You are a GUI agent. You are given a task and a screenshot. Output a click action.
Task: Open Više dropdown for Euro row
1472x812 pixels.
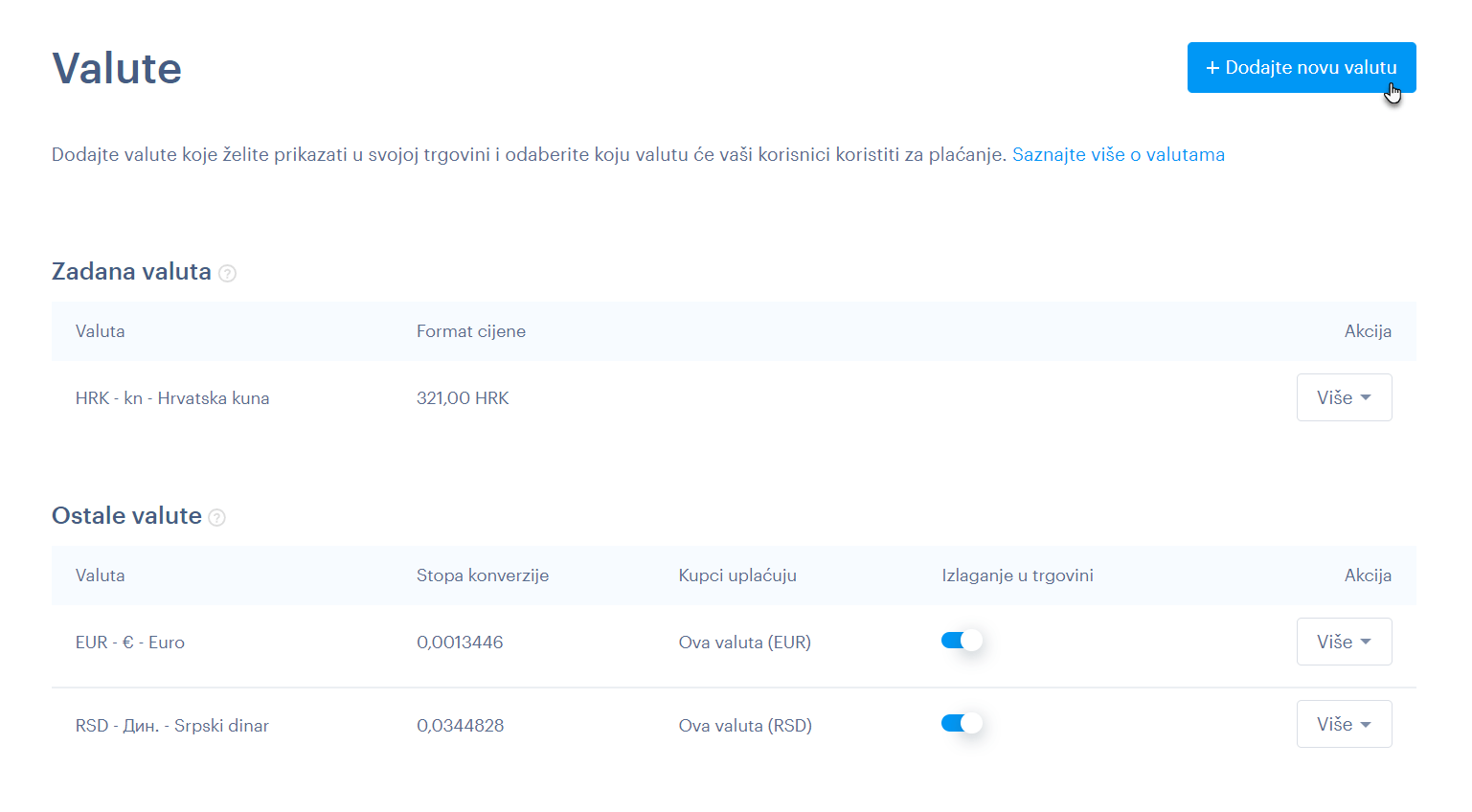click(1344, 642)
